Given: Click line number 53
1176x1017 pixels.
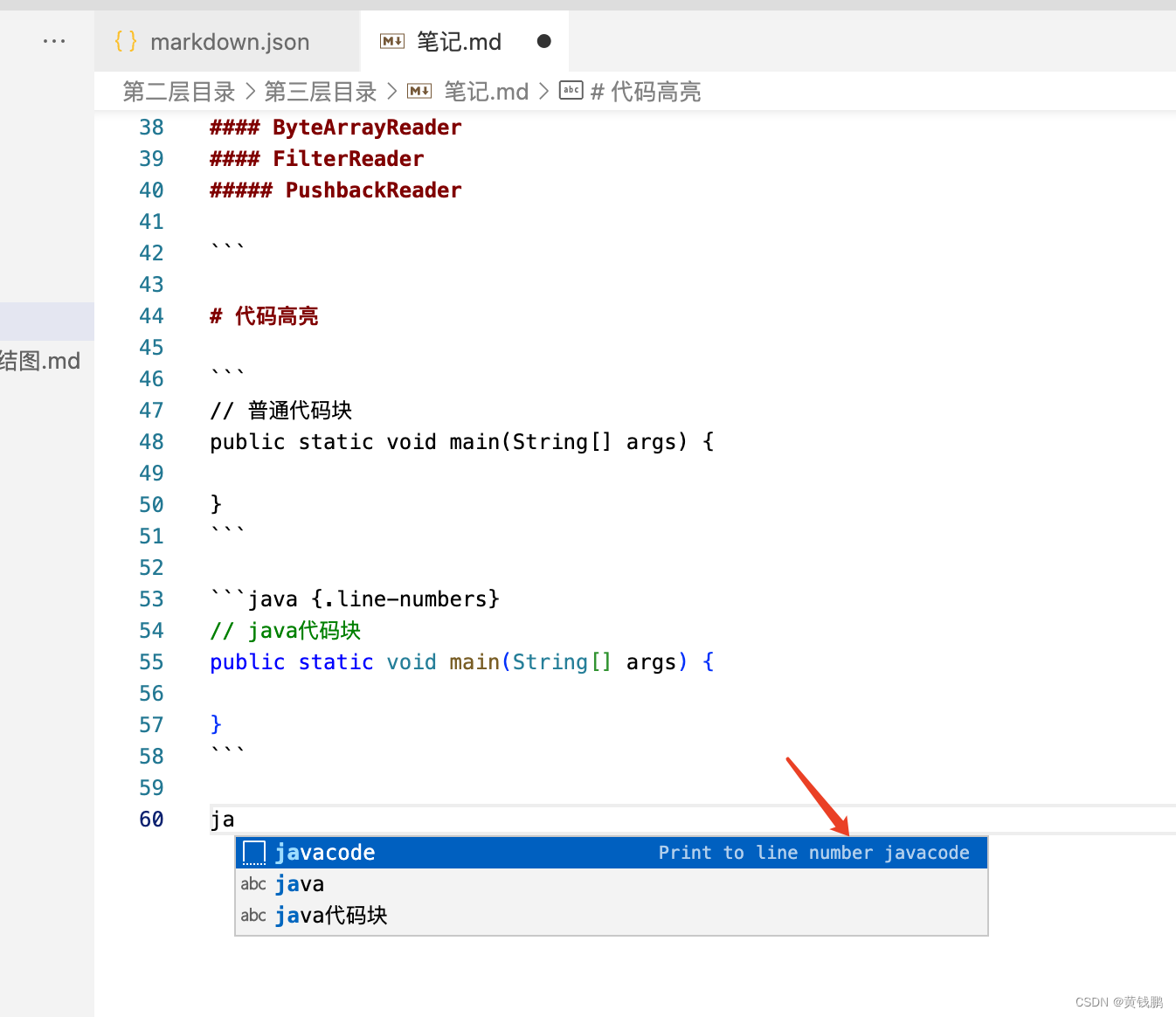Looking at the screenshot, I should pos(151,599).
